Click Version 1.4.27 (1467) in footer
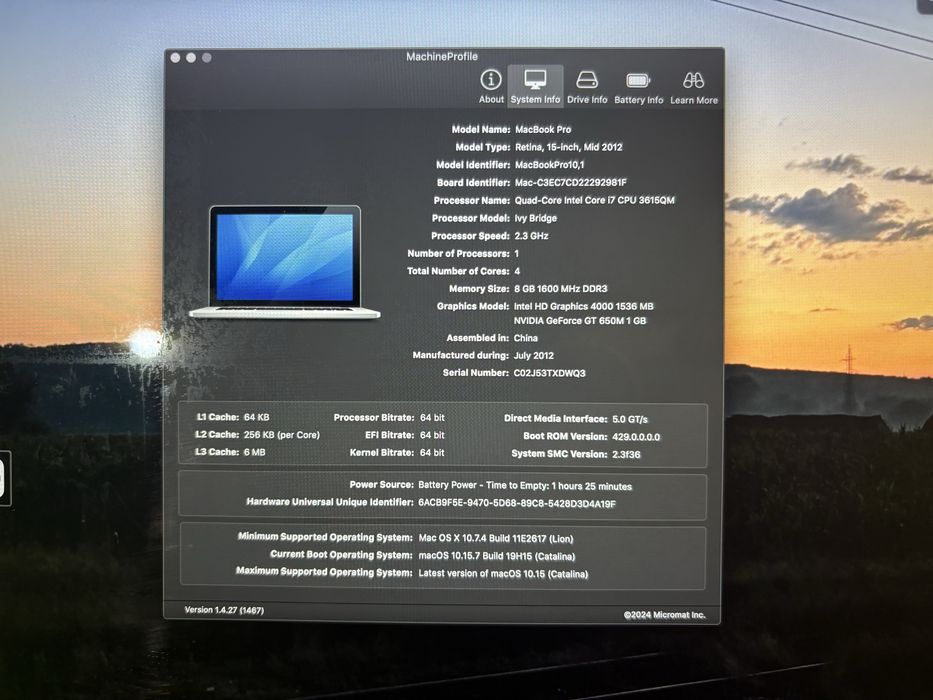933x700 pixels. 224,610
